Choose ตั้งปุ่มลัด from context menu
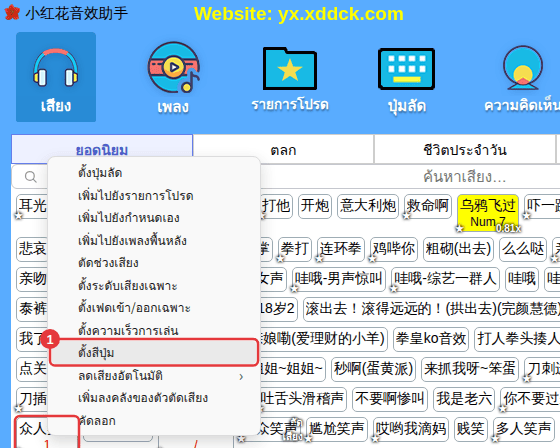The width and height of the screenshot is (560, 448). click(154, 173)
